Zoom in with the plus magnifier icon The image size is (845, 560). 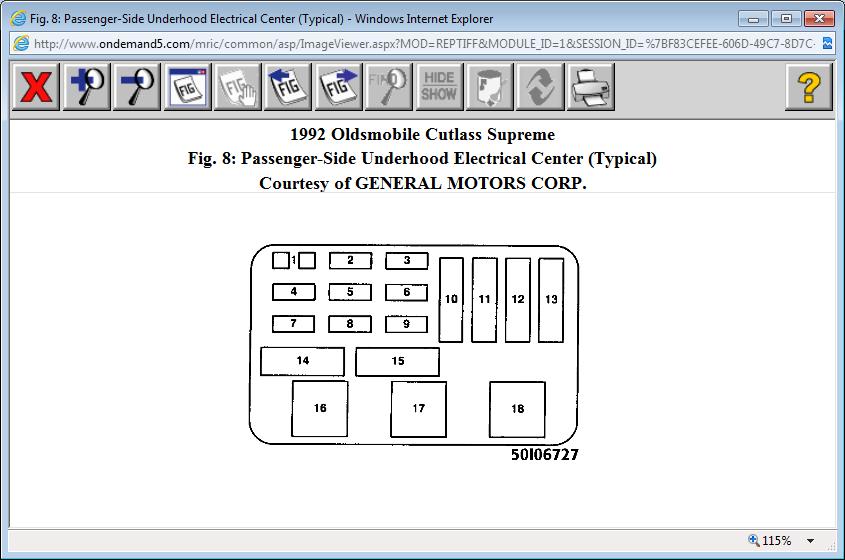coord(87,87)
